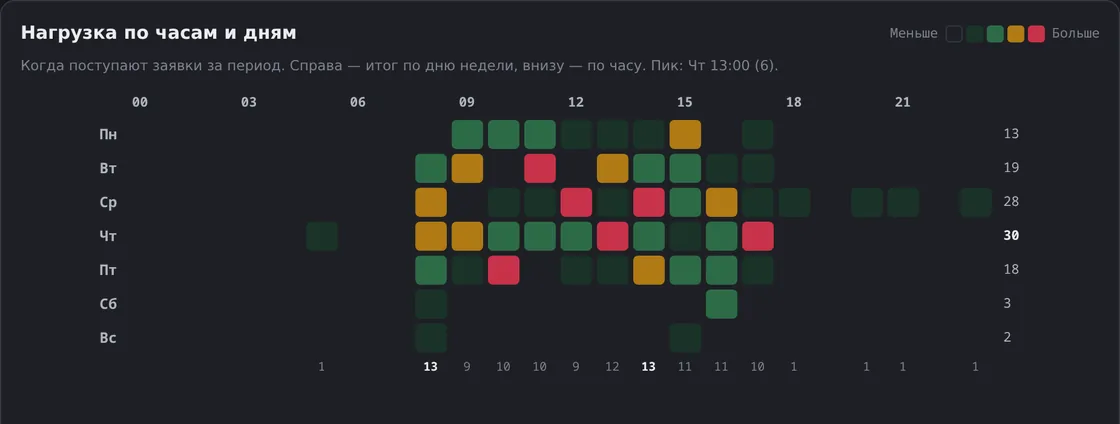Select the orange Monday 15:00 heatmap cell
Image resolution: width=1120 pixels, height=424 pixels.
(685, 134)
